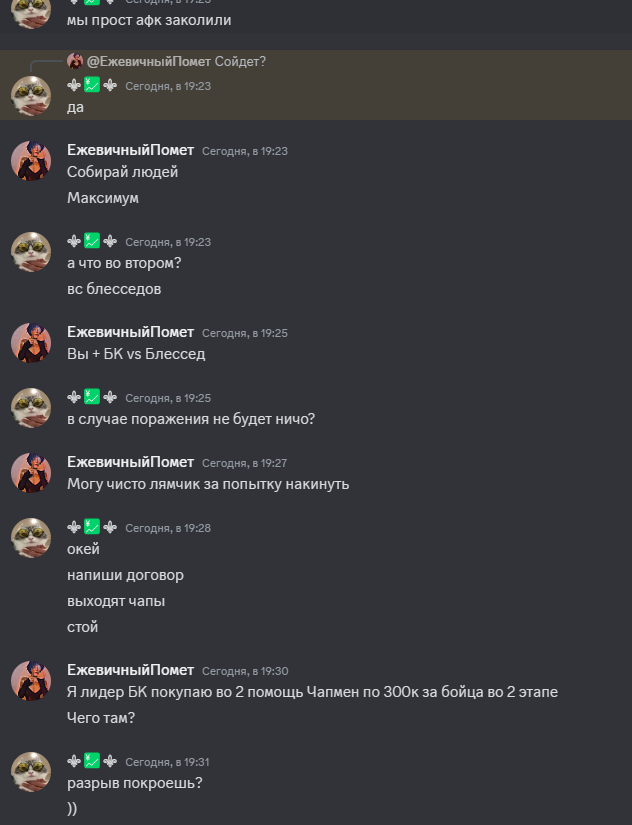Open cat avatar next to the 19:31 message
This screenshot has height=825, width=632.
coord(31,771)
